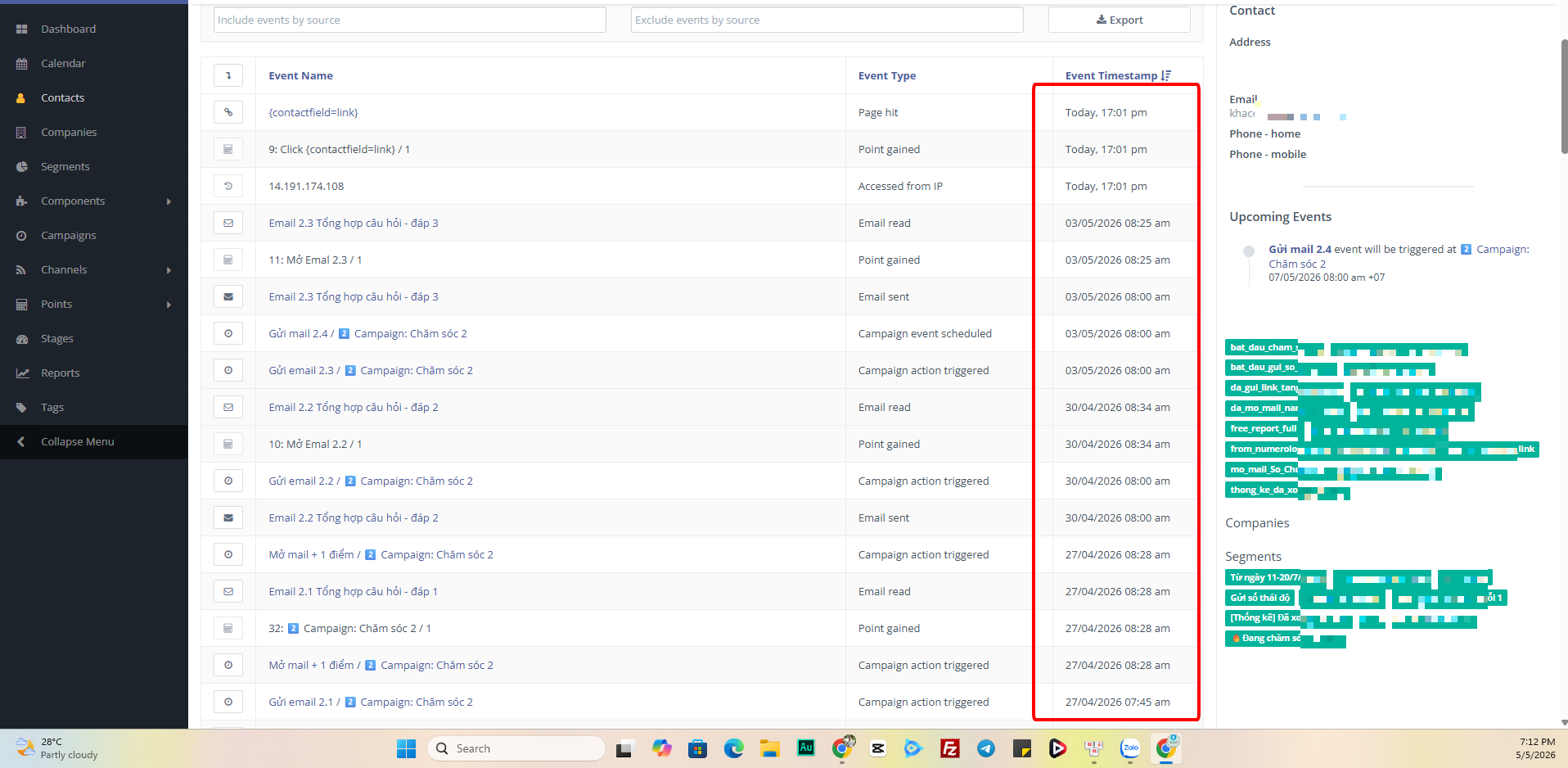Screen dimensions: 1568x768
Task: Click the 'Page hit' event type cell
Action: tap(877, 112)
